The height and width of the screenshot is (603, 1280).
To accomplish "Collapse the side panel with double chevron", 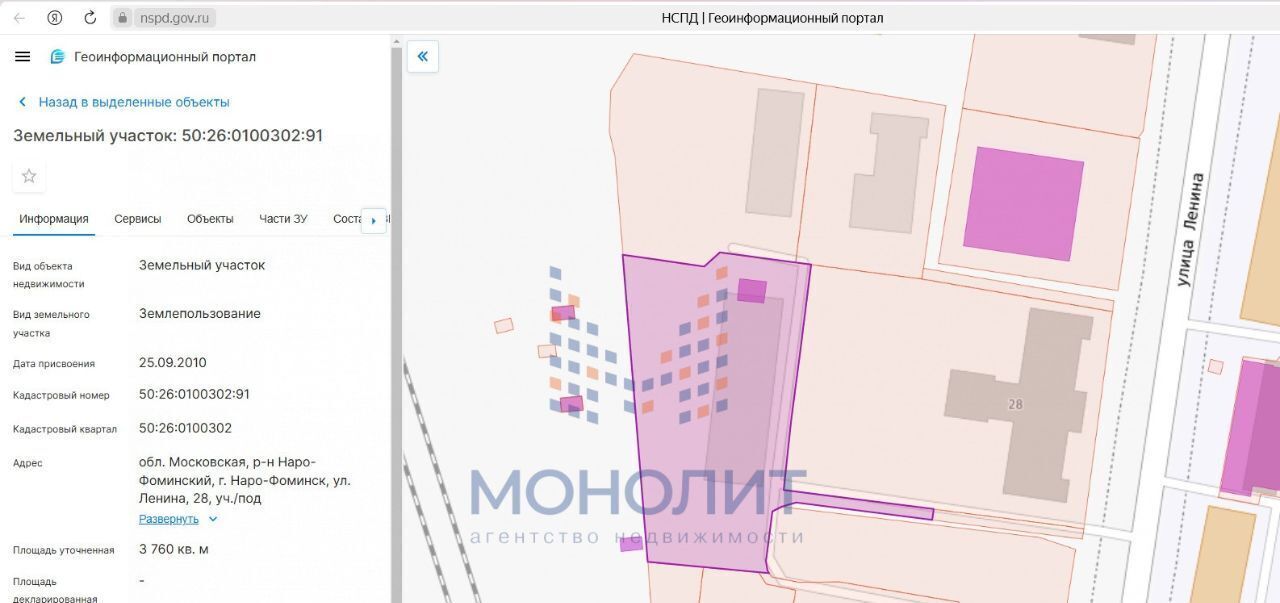I will [x=422, y=56].
